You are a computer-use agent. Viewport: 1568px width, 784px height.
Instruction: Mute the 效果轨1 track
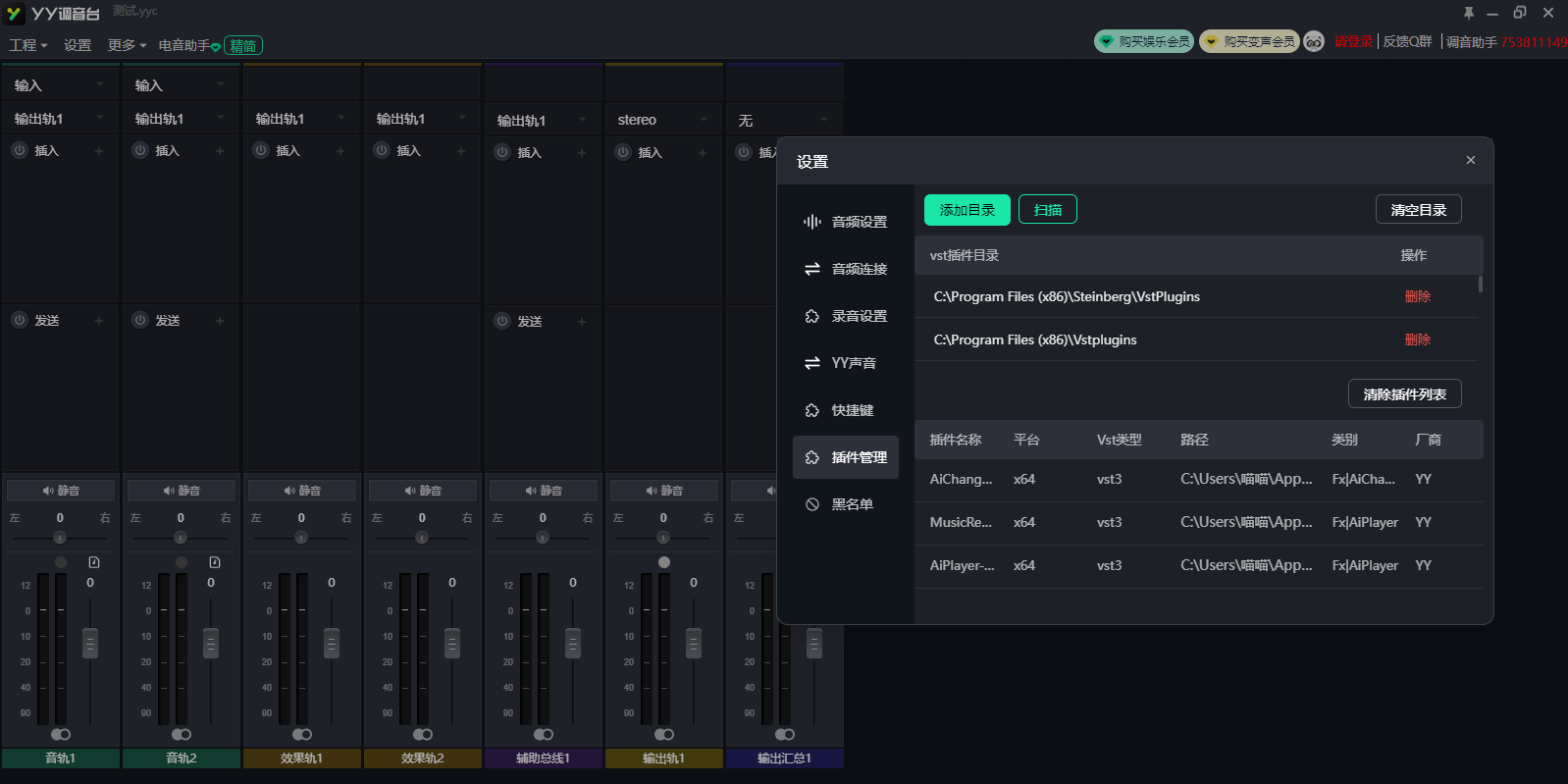tap(301, 491)
